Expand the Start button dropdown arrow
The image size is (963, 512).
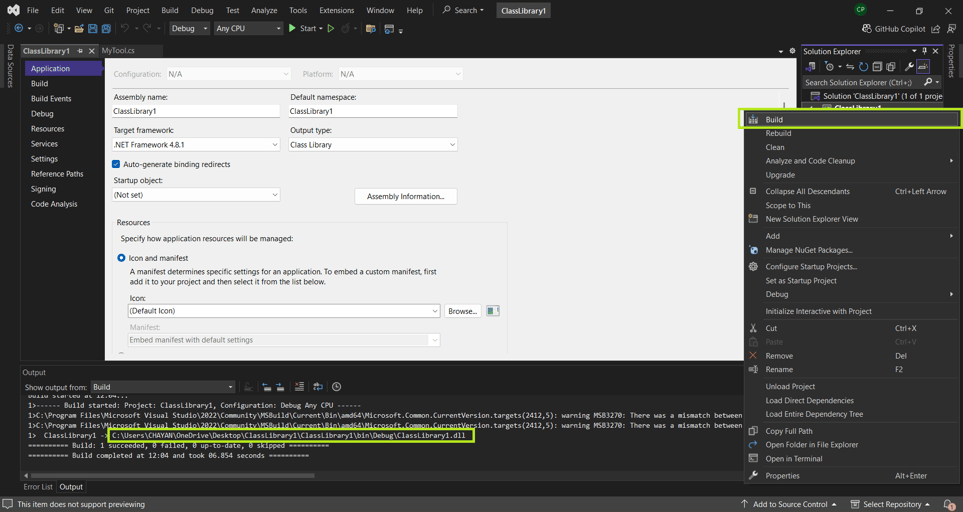[321, 28]
